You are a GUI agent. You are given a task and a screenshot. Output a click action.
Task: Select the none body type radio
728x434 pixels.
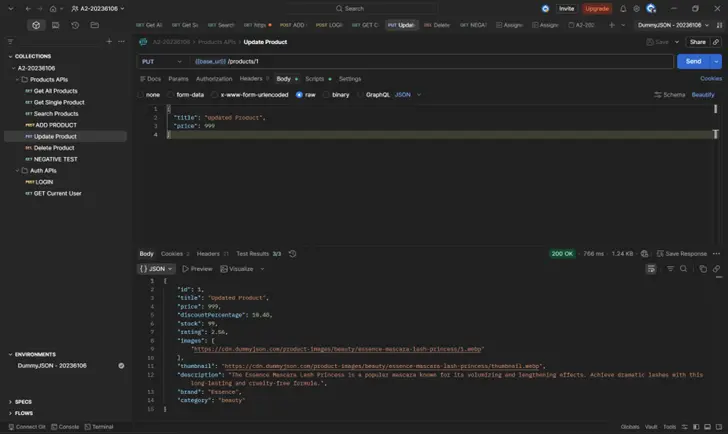tap(141, 95)
